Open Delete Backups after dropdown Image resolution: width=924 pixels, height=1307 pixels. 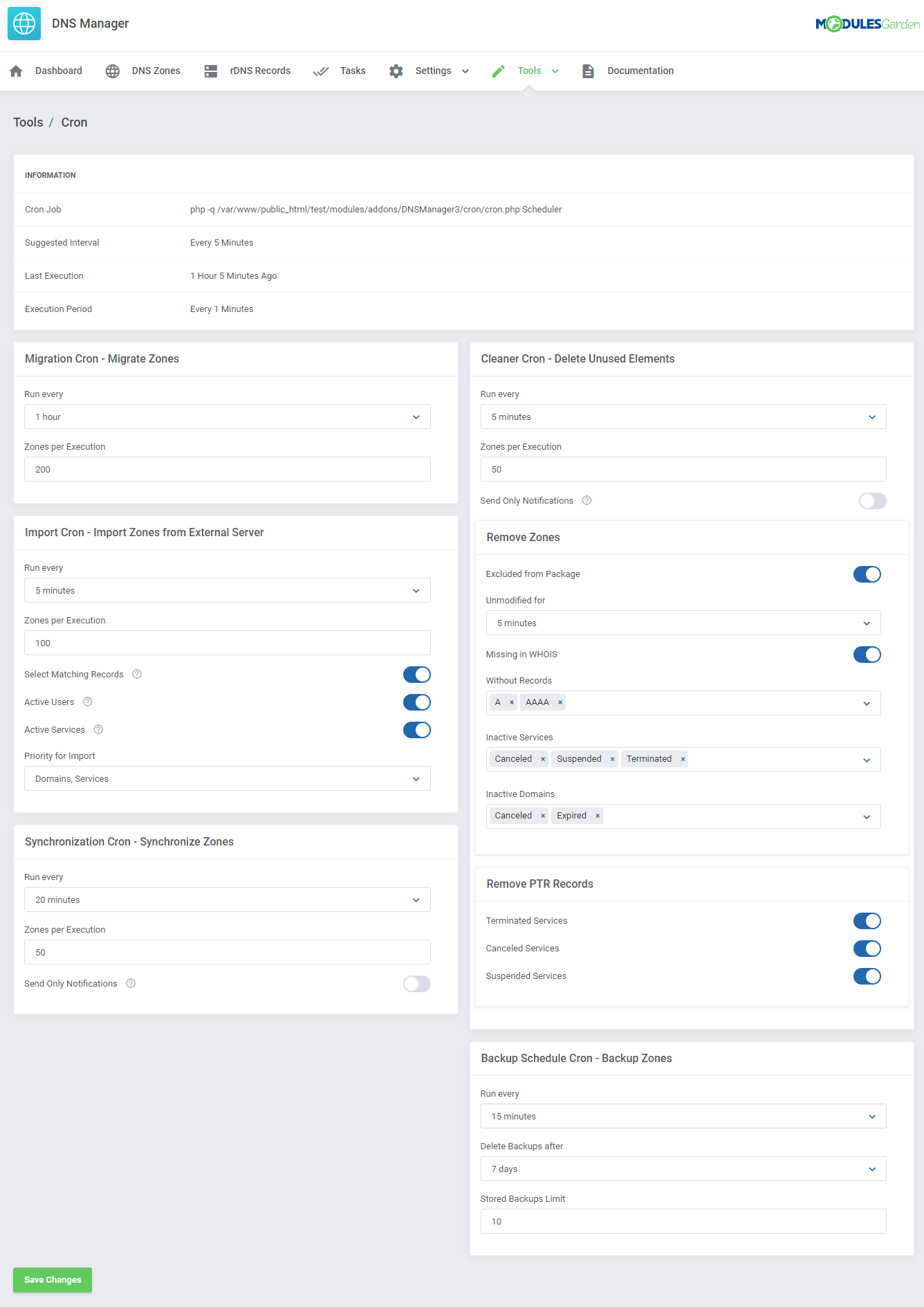pyautogui.click(x=683, y=1169)
